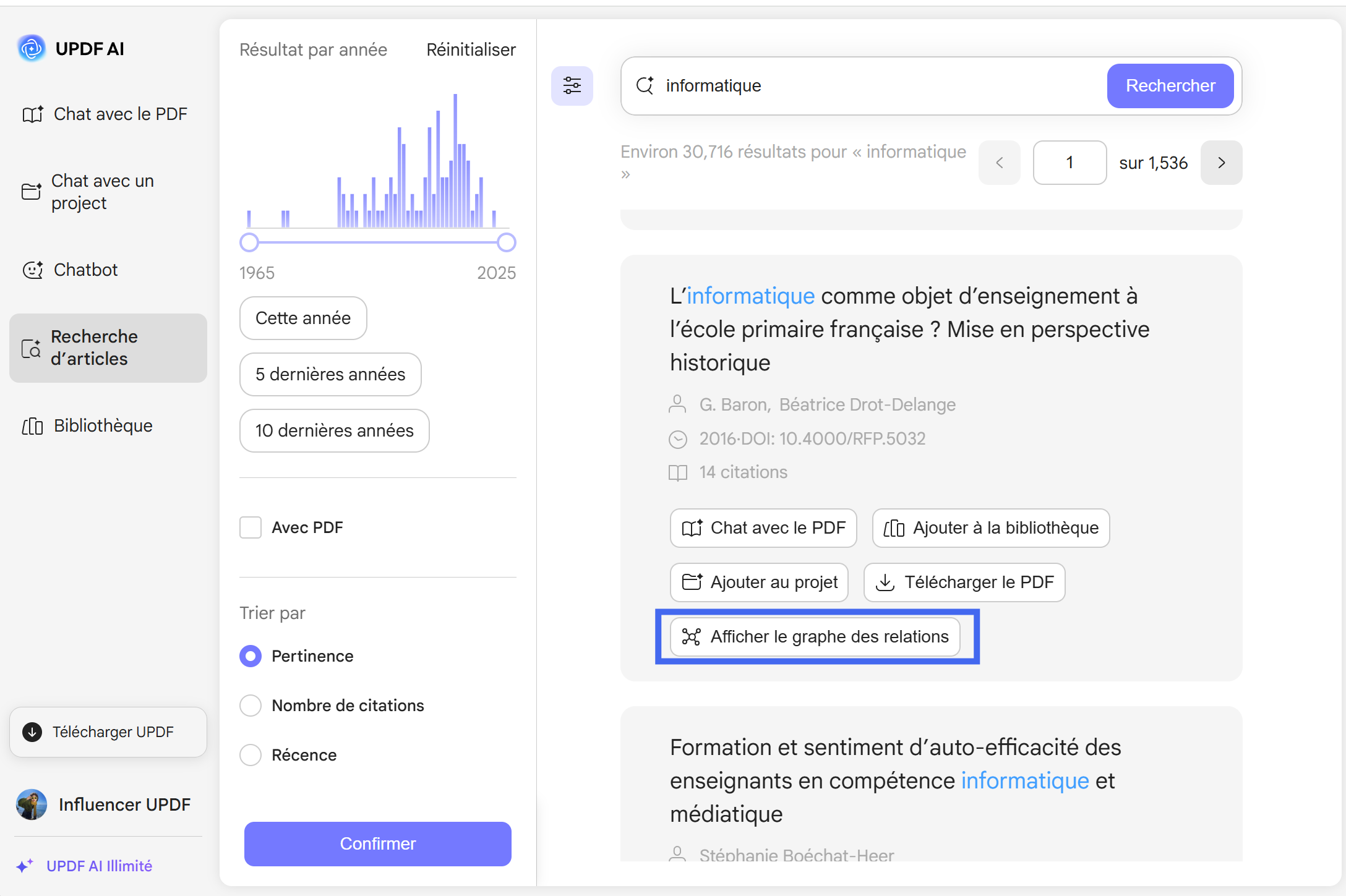
Task: Click Ajouter à la bibliothèque button
Action: tap(991, 528)
